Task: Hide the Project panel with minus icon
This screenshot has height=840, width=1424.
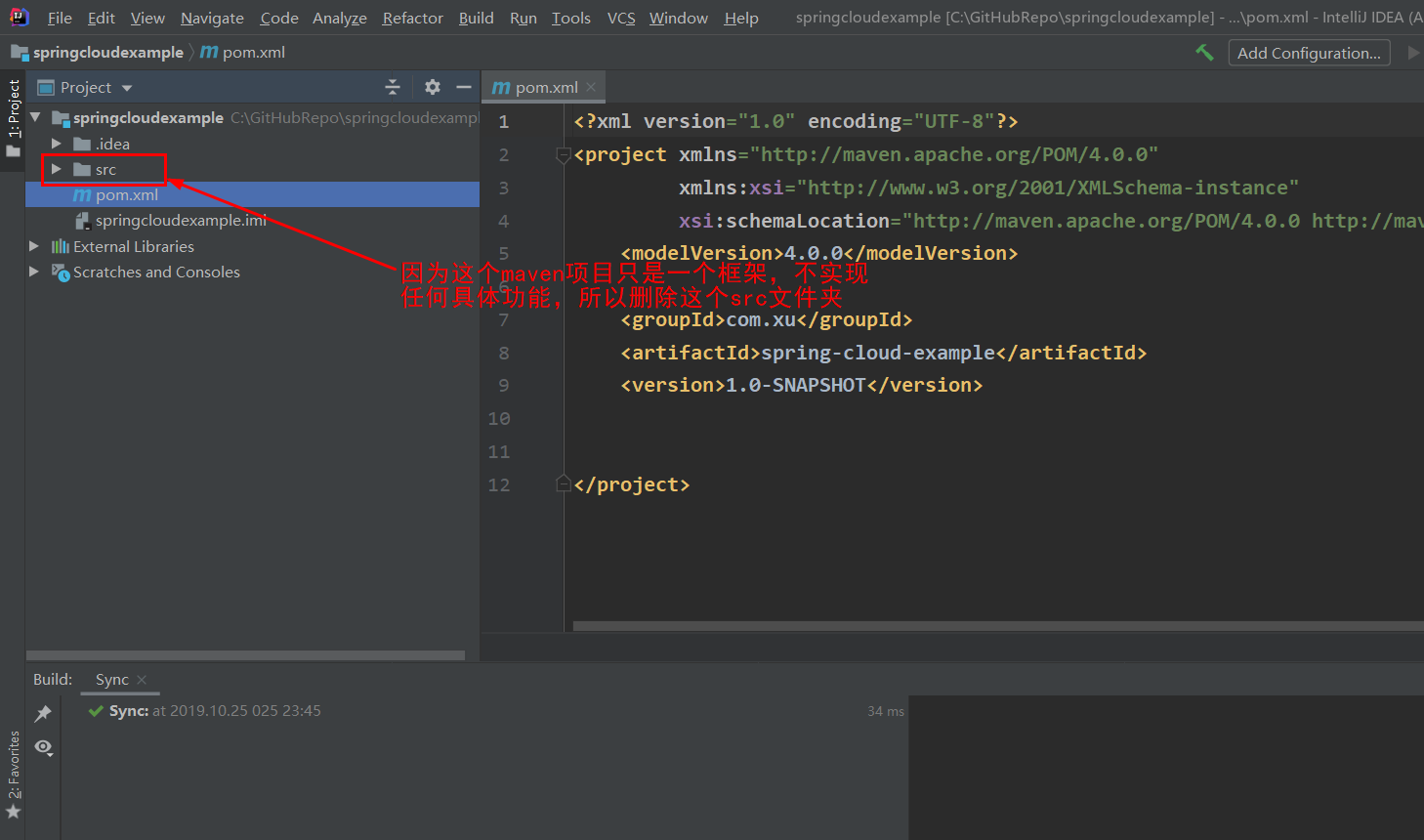Action: (x=464, y=87)
